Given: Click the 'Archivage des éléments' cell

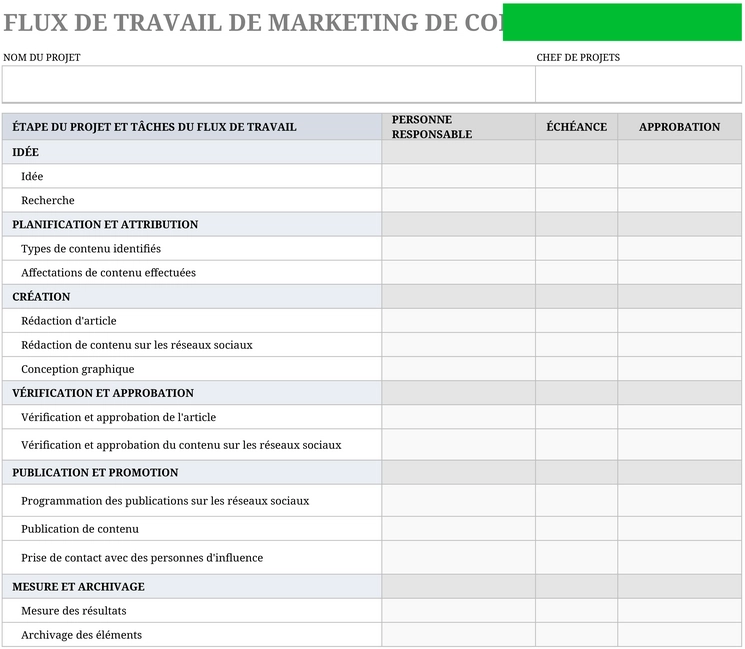Looking at the screenshot, I should 192,635.
